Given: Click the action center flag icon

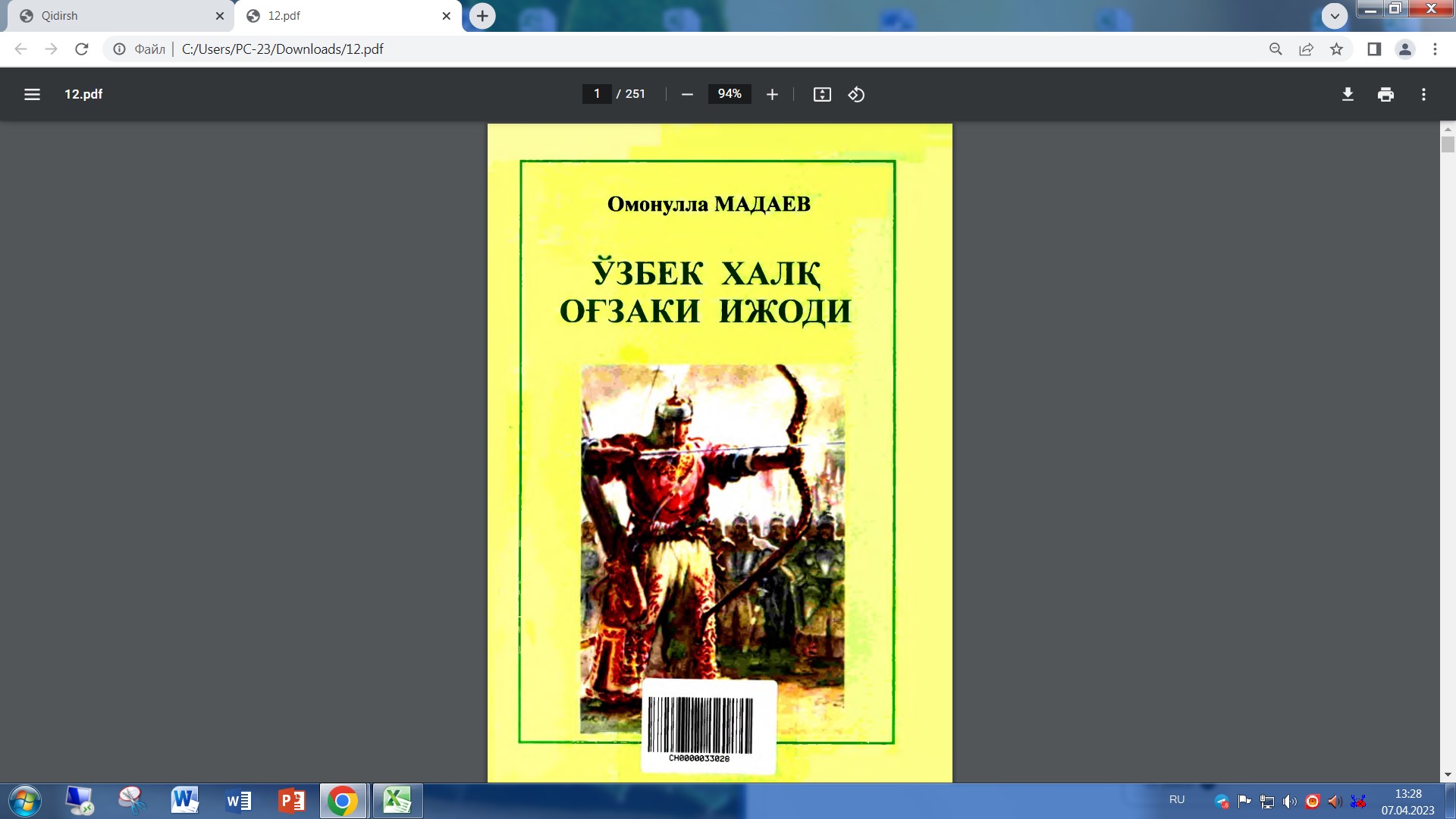Looking at the screenshot, I should 1244,802.
